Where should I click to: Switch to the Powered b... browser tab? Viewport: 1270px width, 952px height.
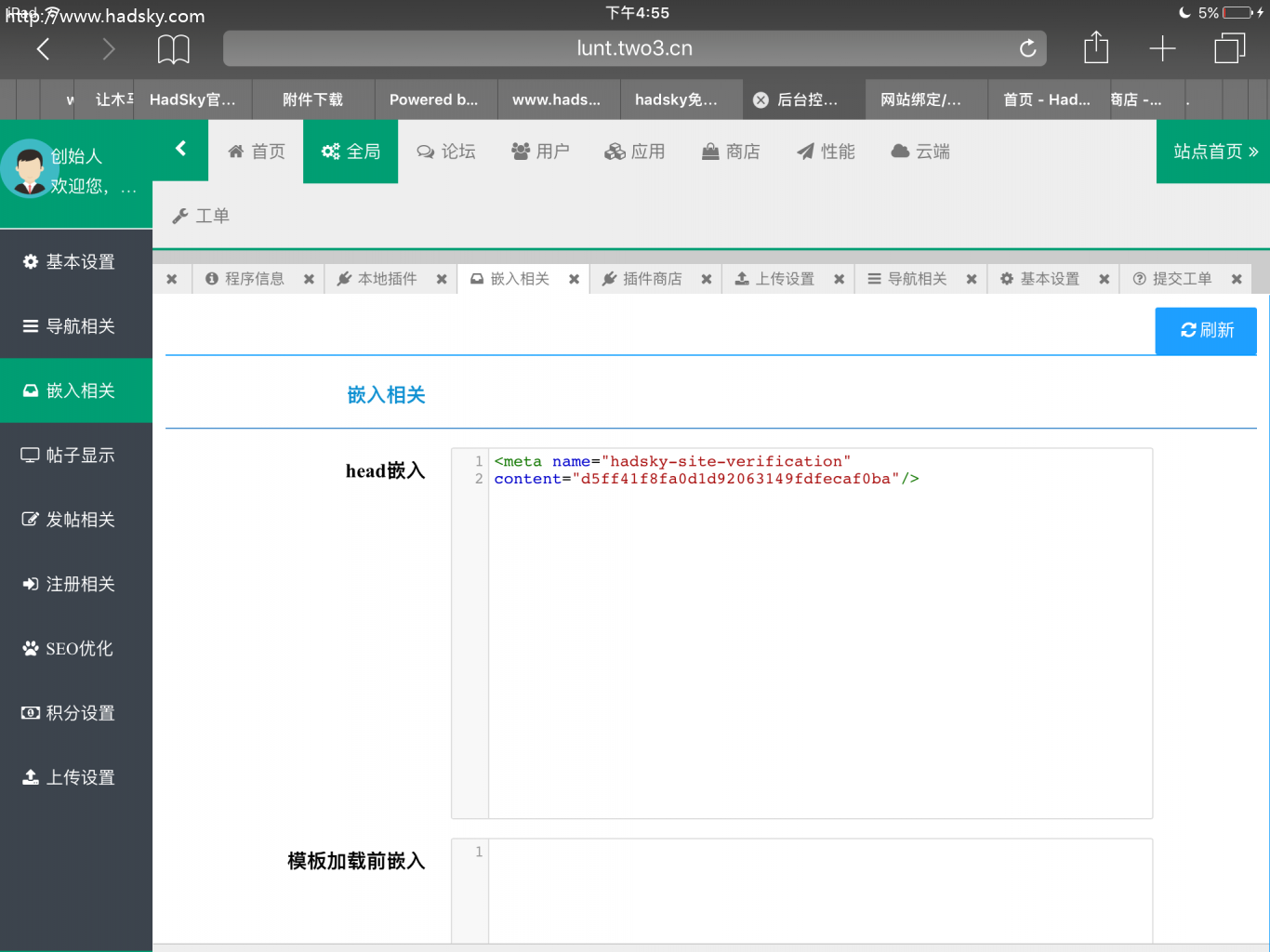pos(434,99)
